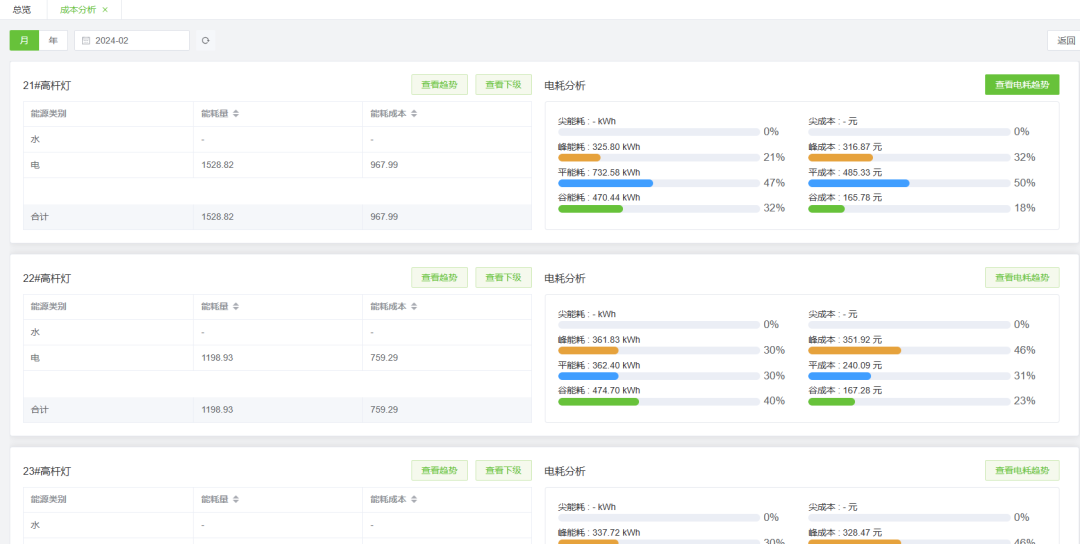Viewport: 1080px width, 544px height.
Task: Click 电 row cost 759.29
Action: 384,358
